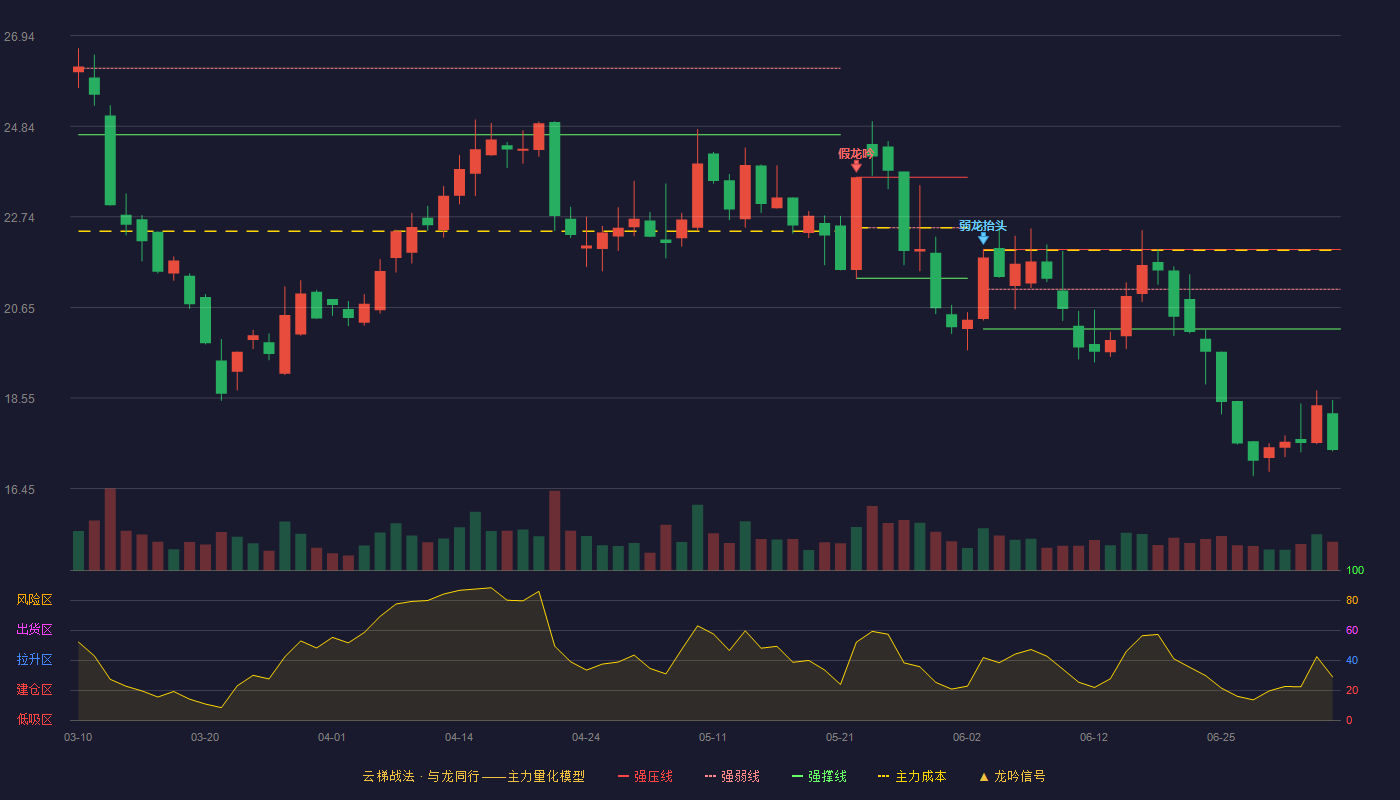The image size is (1400, 800).
Task: Click the chart title 云梯战法 · 与龙同行——主力量化模型
Action: tap(473, 776)
